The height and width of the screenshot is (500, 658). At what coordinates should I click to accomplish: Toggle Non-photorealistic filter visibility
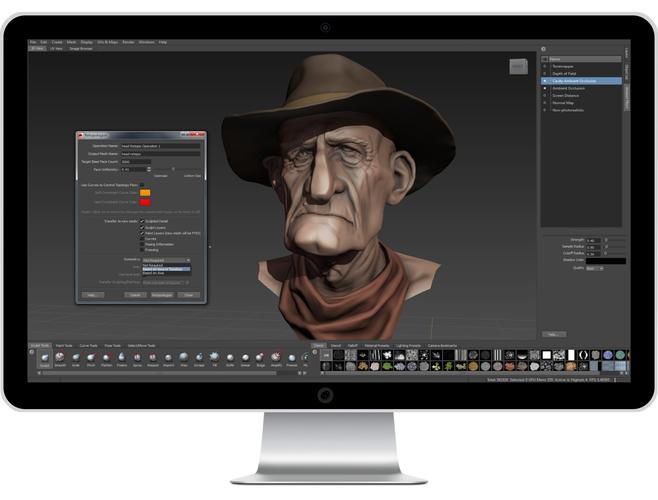[x=545, y=110]
